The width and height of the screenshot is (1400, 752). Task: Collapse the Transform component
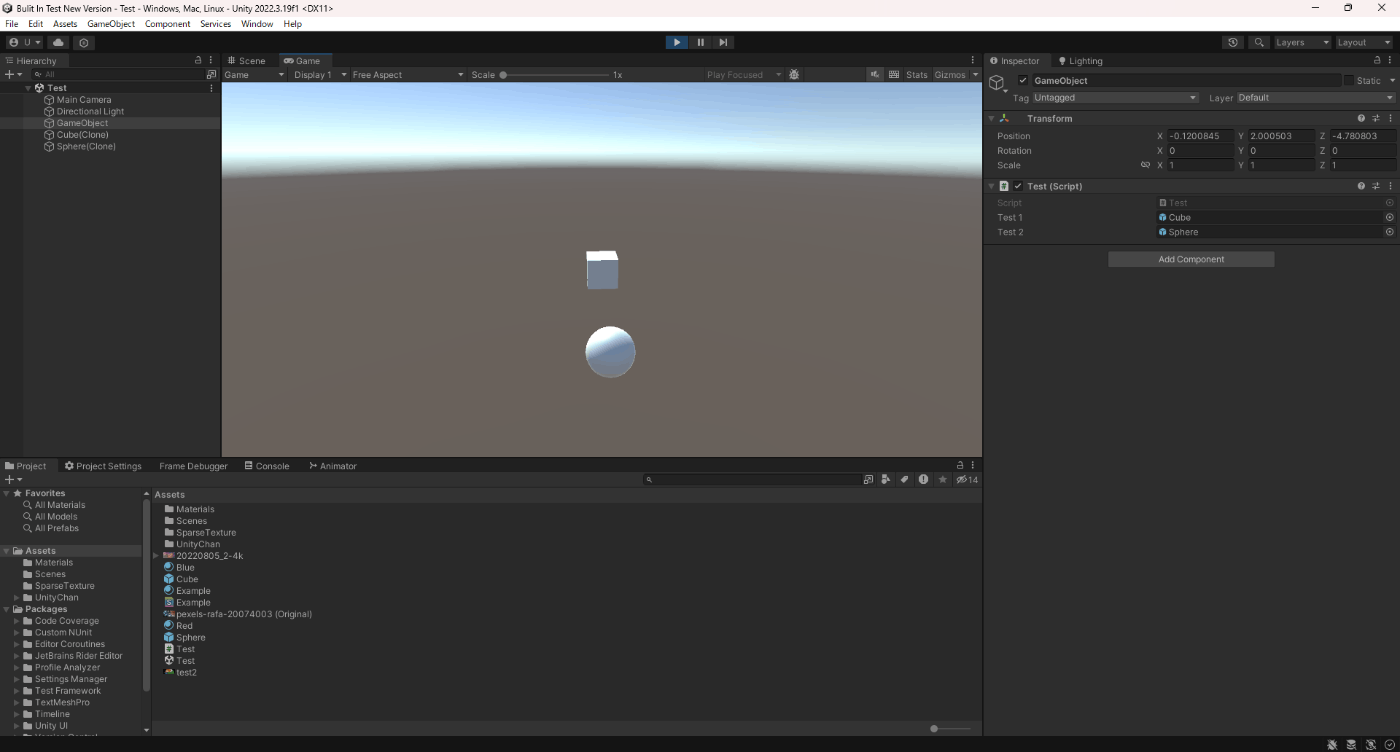click(x=991, y=118)
